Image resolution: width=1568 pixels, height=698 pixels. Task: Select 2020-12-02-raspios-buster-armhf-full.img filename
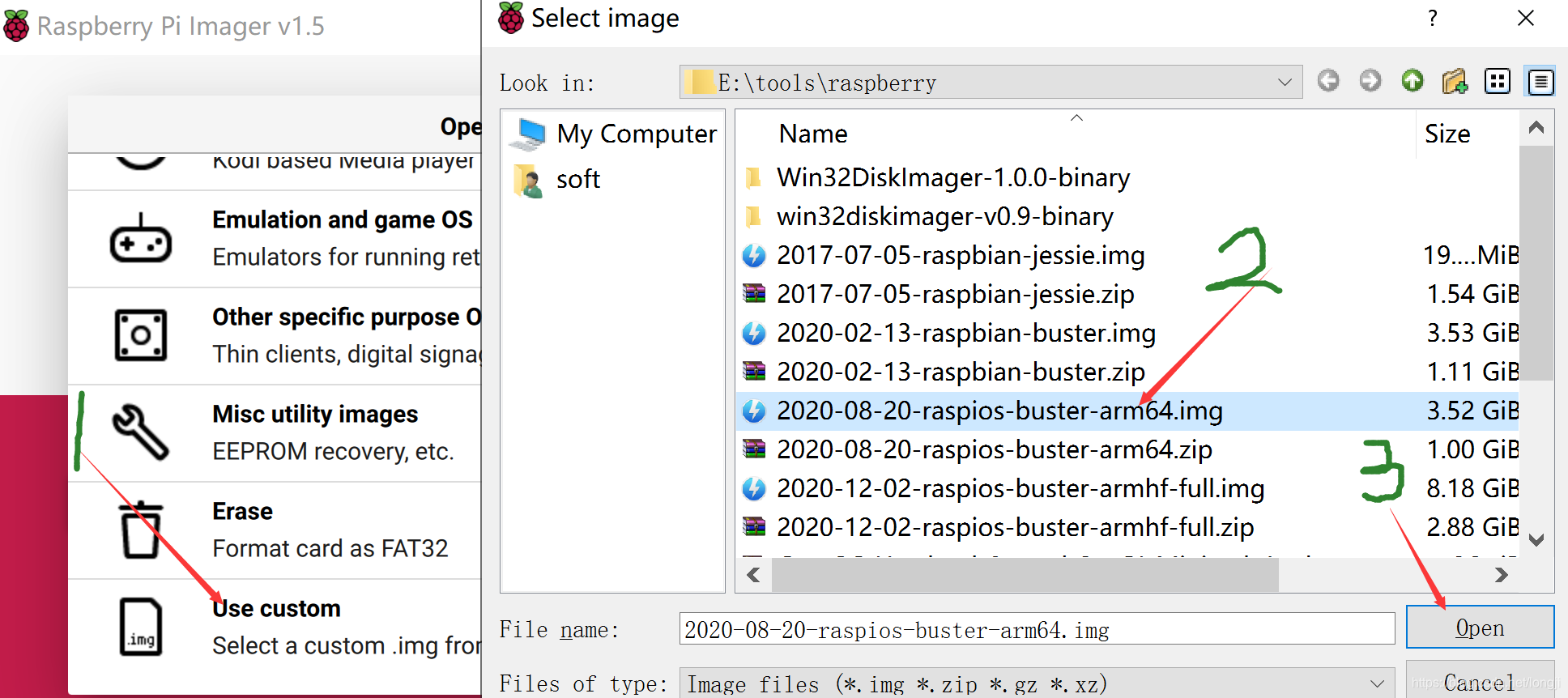click(1020, 488)
